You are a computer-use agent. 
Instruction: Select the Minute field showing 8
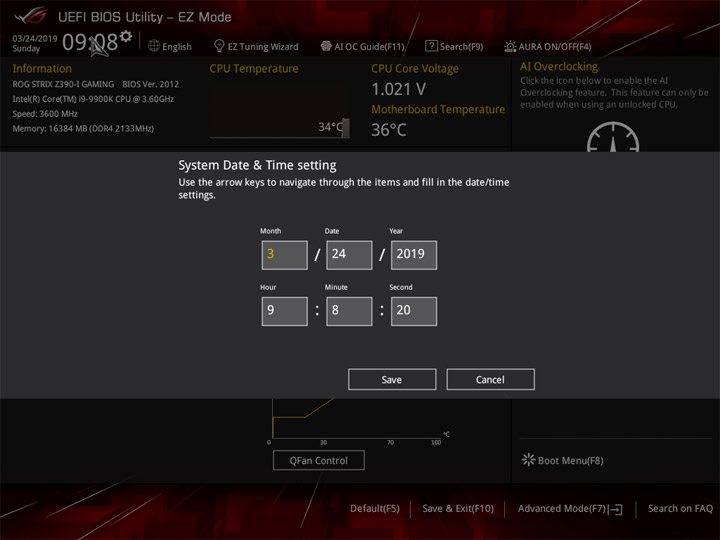[x=349, y=311]
